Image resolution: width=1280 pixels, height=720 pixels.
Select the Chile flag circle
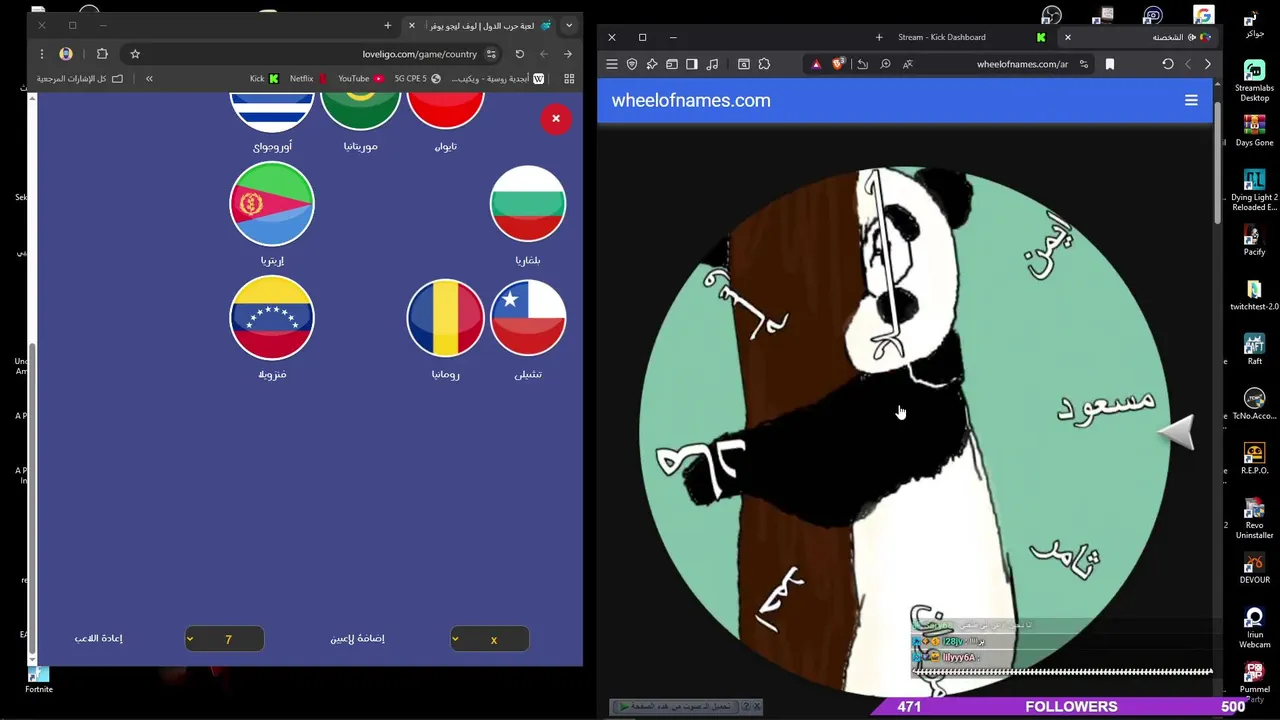[528, 318]
